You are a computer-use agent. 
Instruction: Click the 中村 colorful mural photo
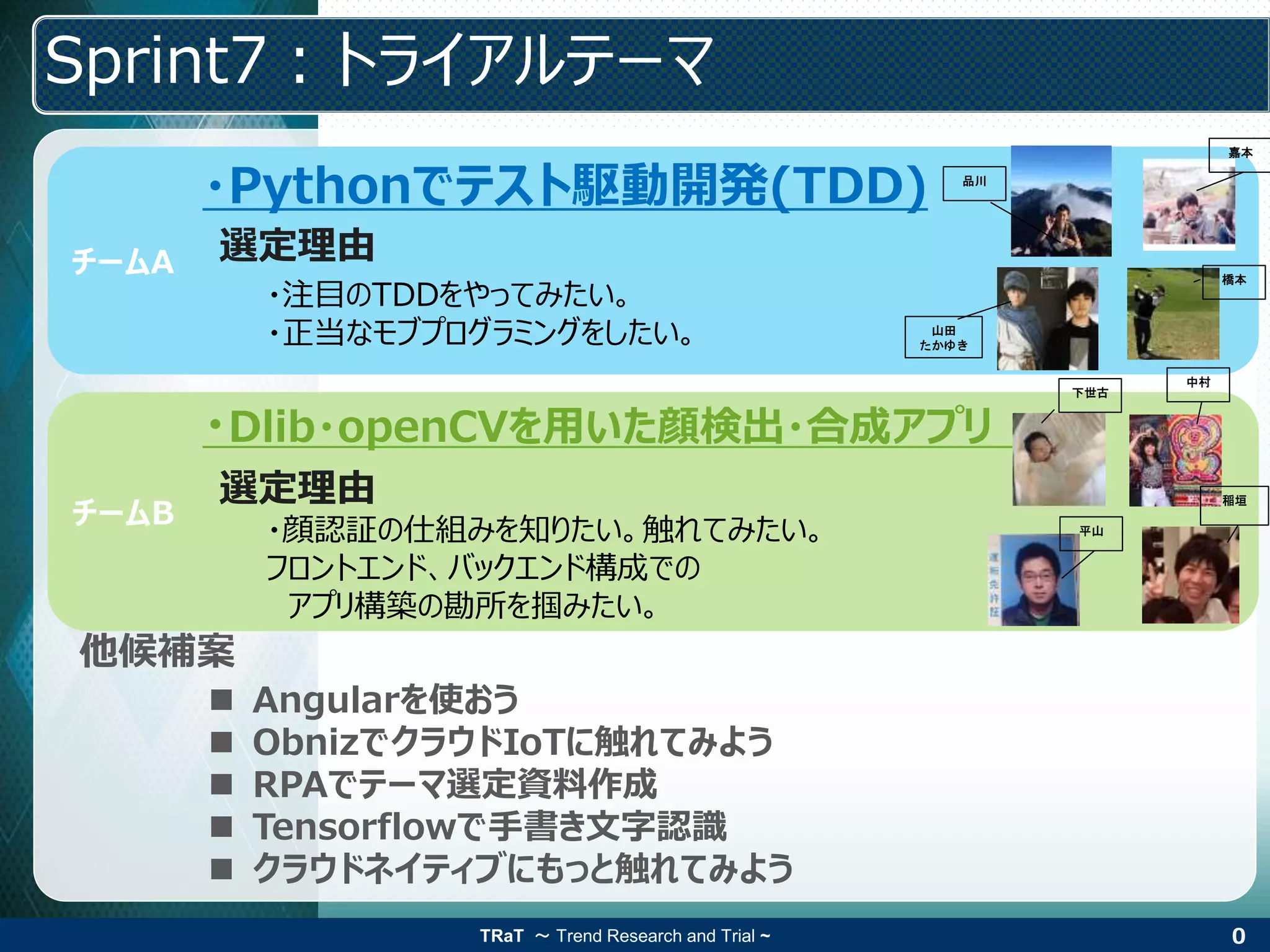1175,460
